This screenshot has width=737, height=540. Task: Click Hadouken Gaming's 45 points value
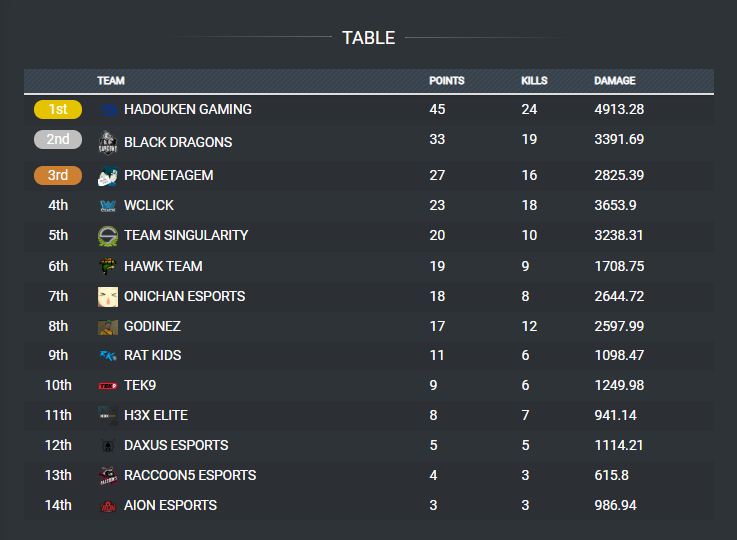click(437, 110)
